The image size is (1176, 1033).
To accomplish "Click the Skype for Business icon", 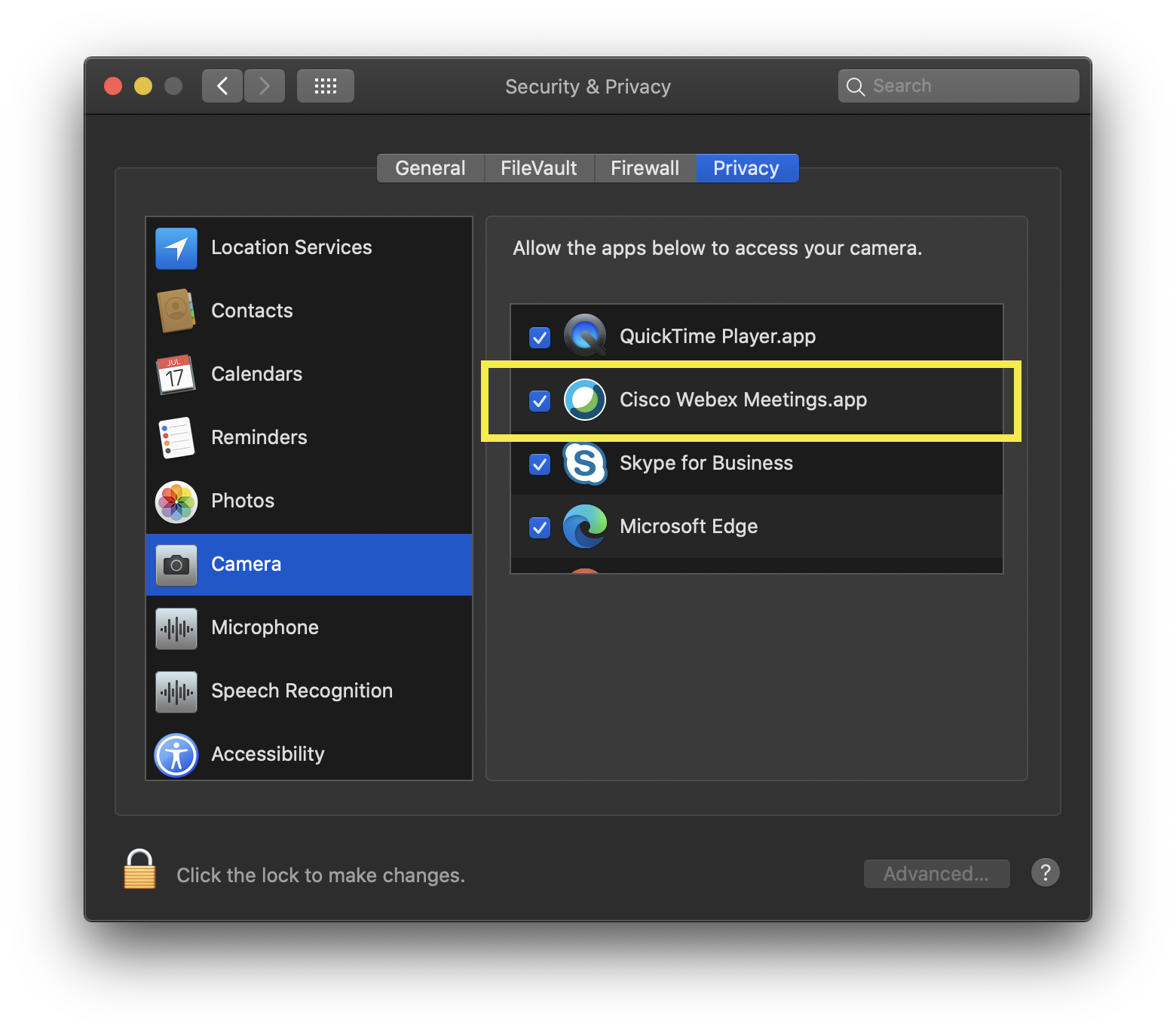I will pos(585,463).
